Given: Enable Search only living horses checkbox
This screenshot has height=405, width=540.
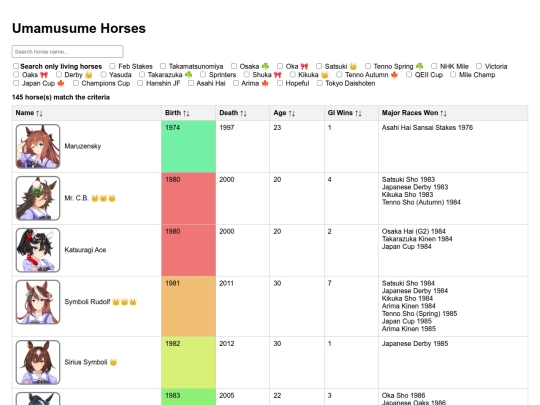Looking at the screenshot, I should (16, 66).
